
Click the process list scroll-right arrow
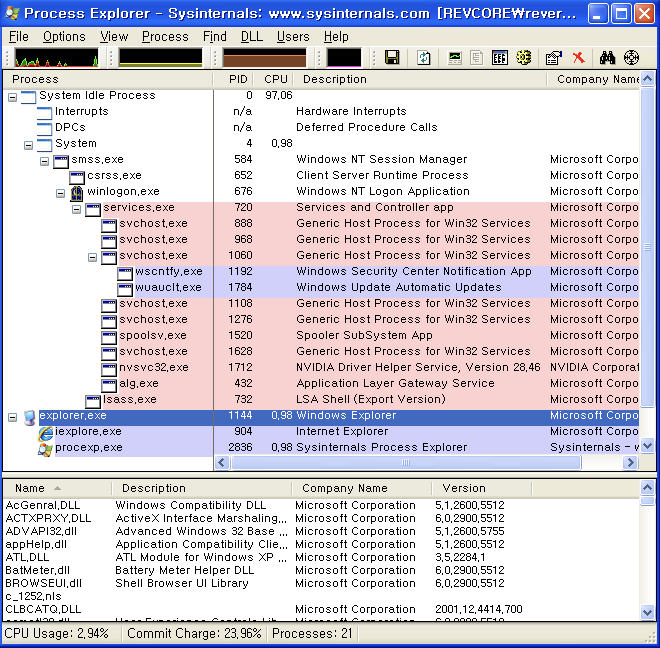630,463
